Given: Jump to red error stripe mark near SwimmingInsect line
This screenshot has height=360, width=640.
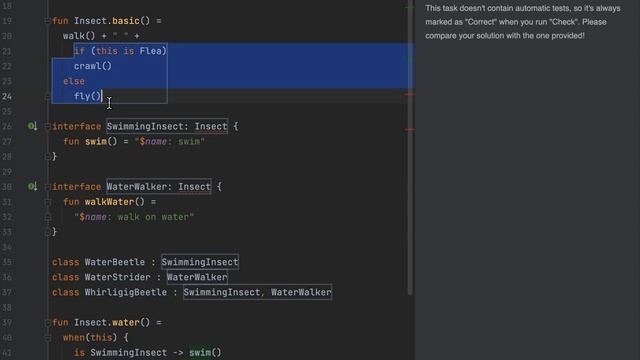Looking at the screenshot, I should (x=410, y=129).
